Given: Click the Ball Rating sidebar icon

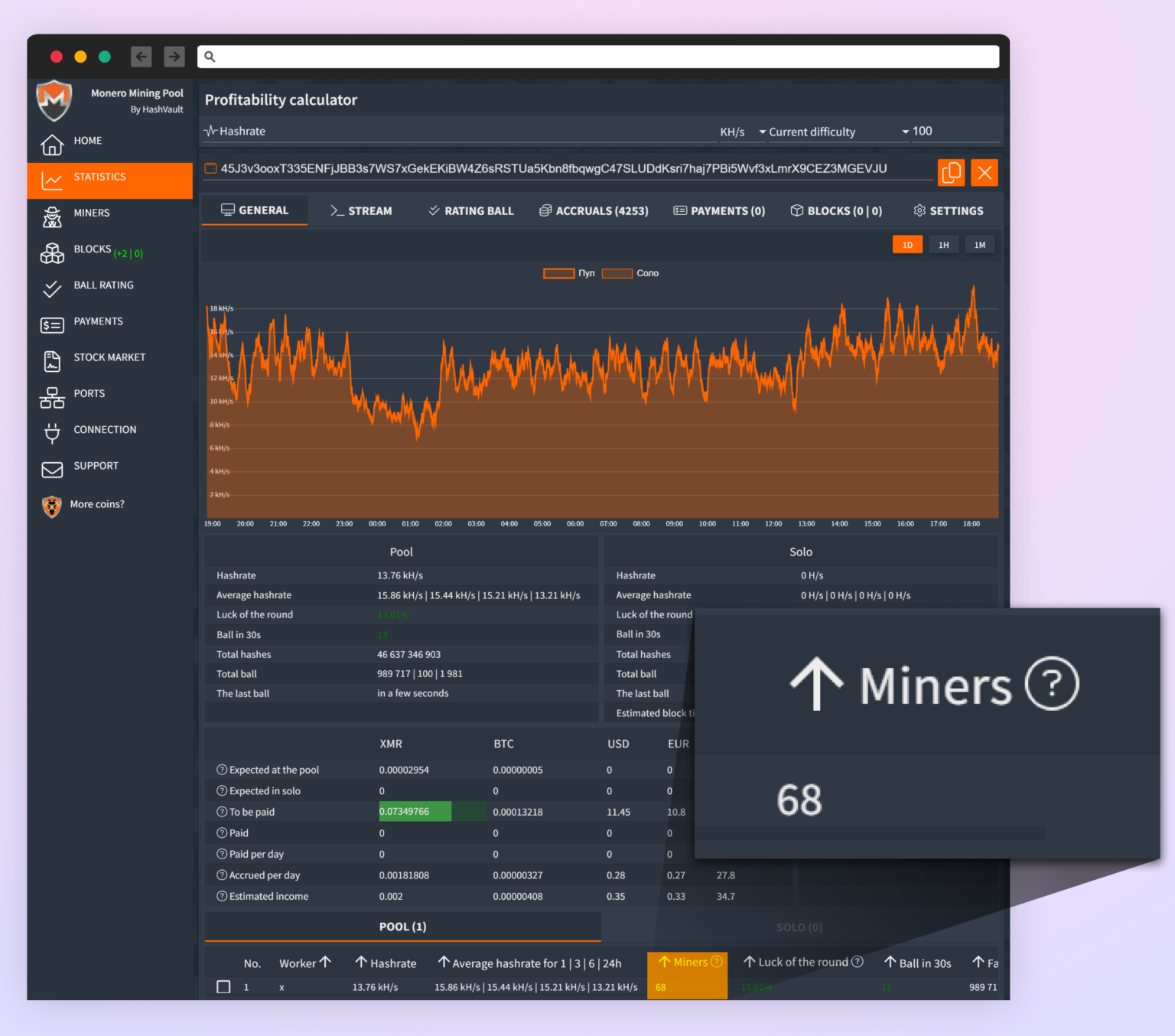Looking at the screenshot, I should click(x=52, y=289).
